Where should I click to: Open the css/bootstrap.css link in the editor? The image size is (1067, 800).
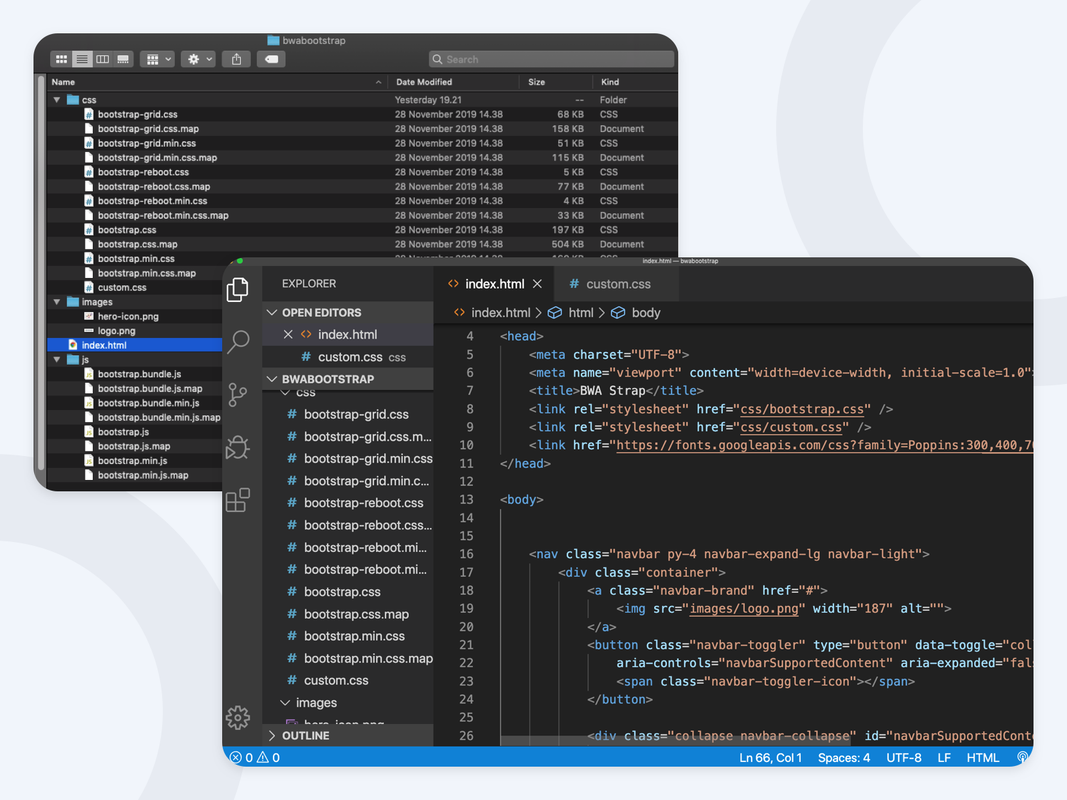(x=802, y=409)
